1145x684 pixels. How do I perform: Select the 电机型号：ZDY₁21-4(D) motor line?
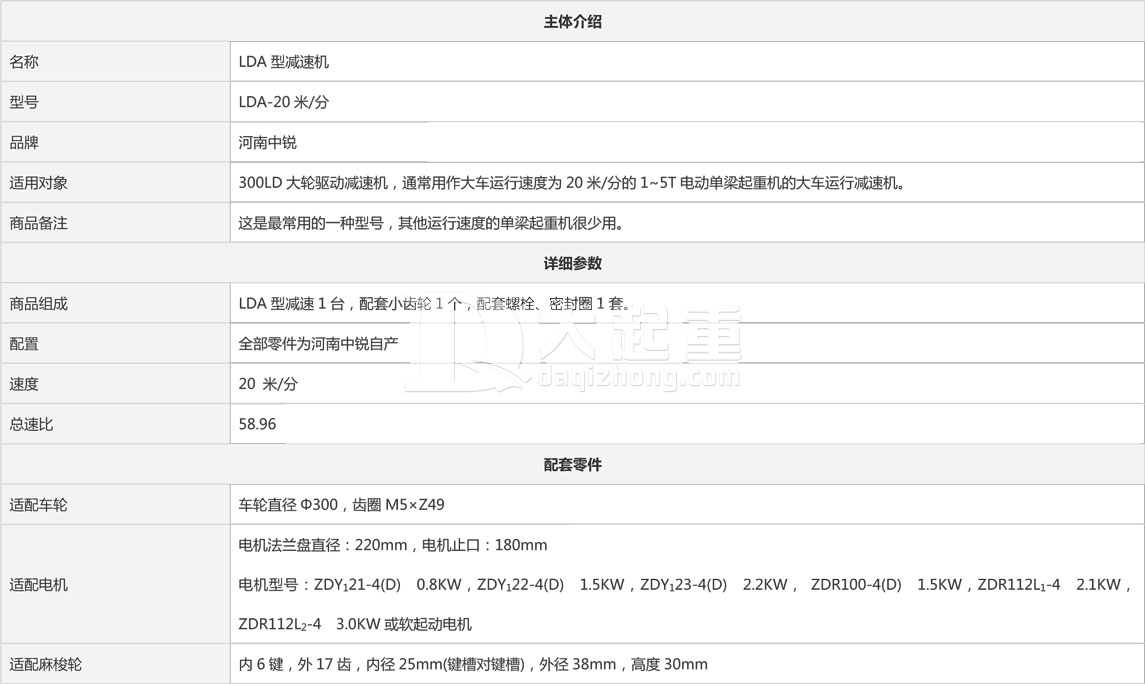(685, 585)
